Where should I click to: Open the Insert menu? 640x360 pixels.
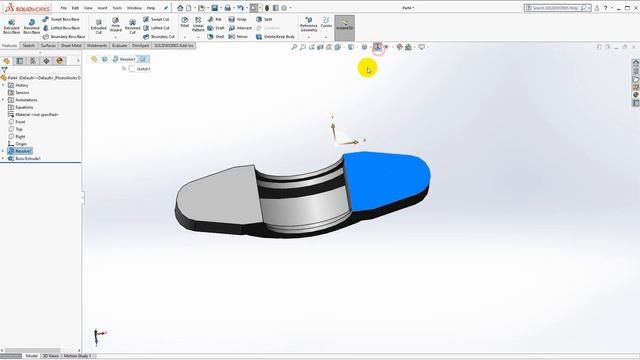(x=102, y=8)
